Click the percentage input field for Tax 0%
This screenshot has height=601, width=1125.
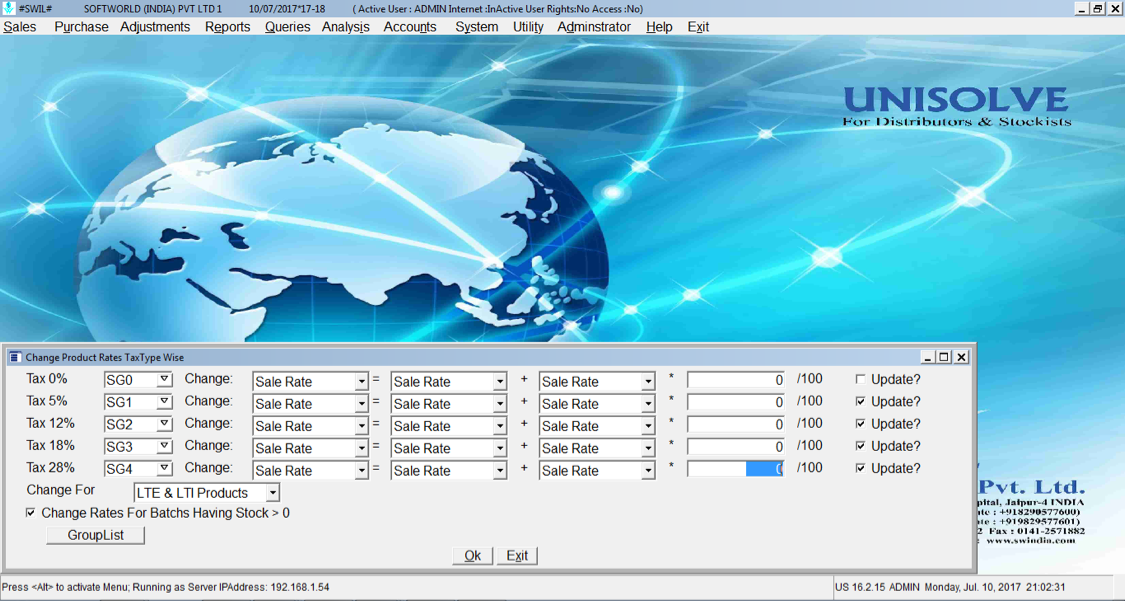coord(736,380)
